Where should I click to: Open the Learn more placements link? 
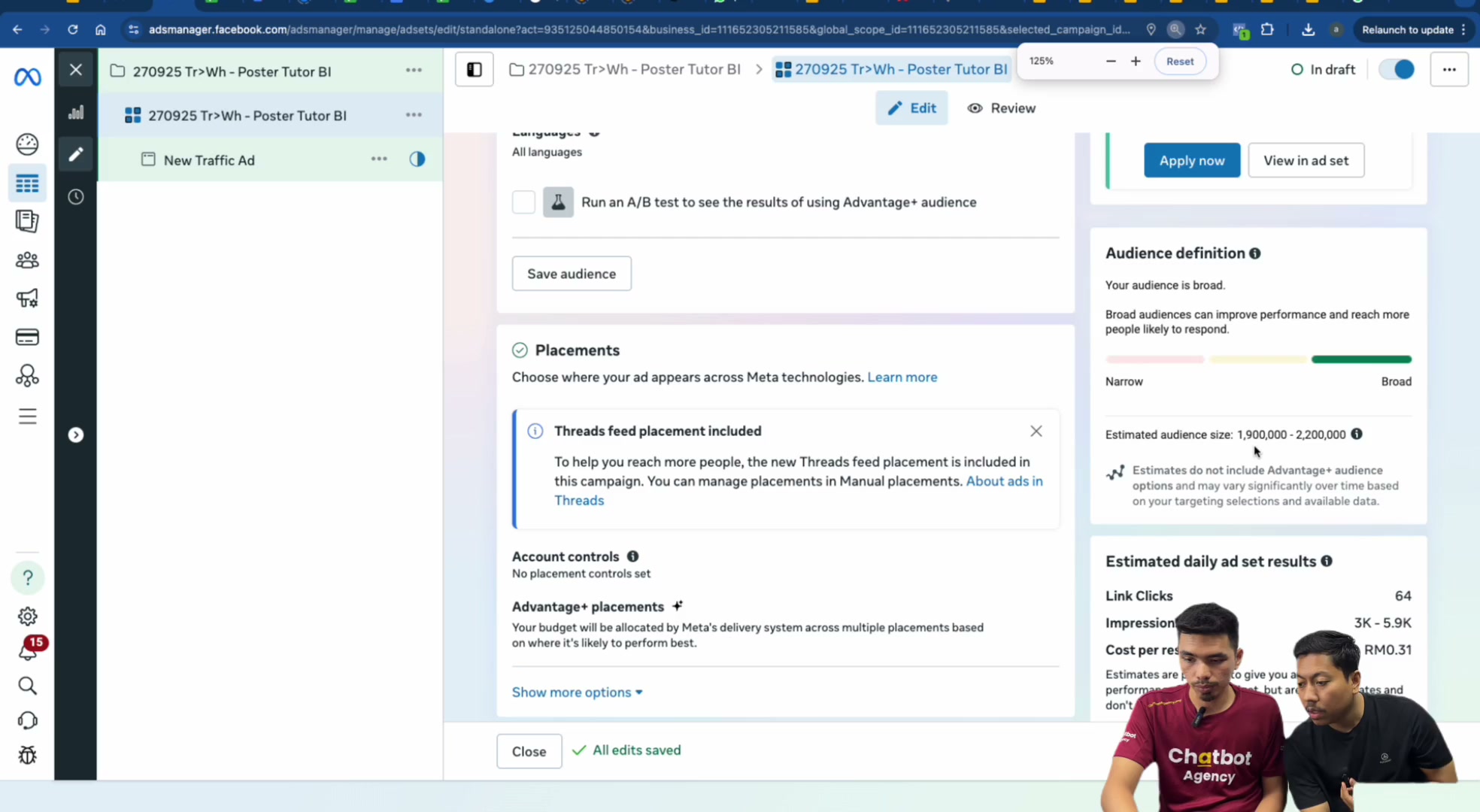pos(902,377)
